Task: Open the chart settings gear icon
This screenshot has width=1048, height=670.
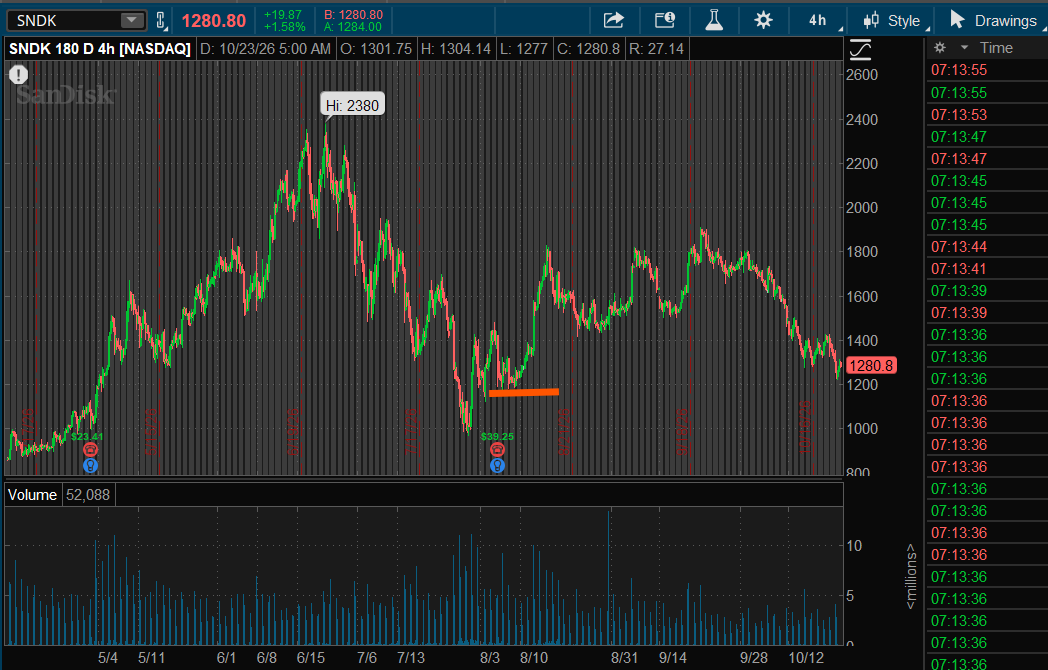Action: pos(763,21)
